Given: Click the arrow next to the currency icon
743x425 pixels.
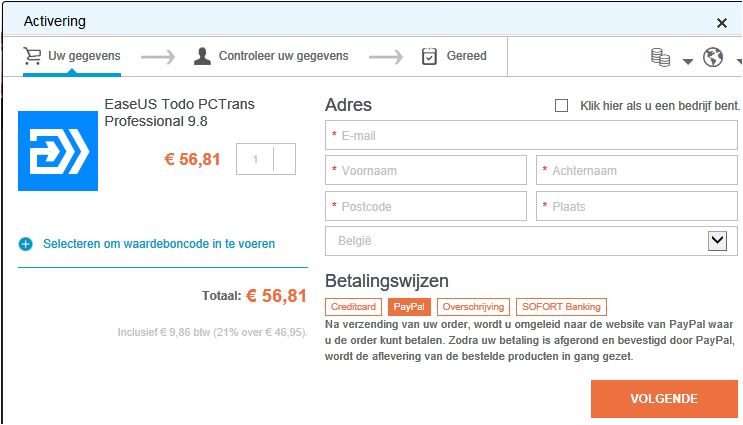Looking at the screenshot, I should coord(687,61).
